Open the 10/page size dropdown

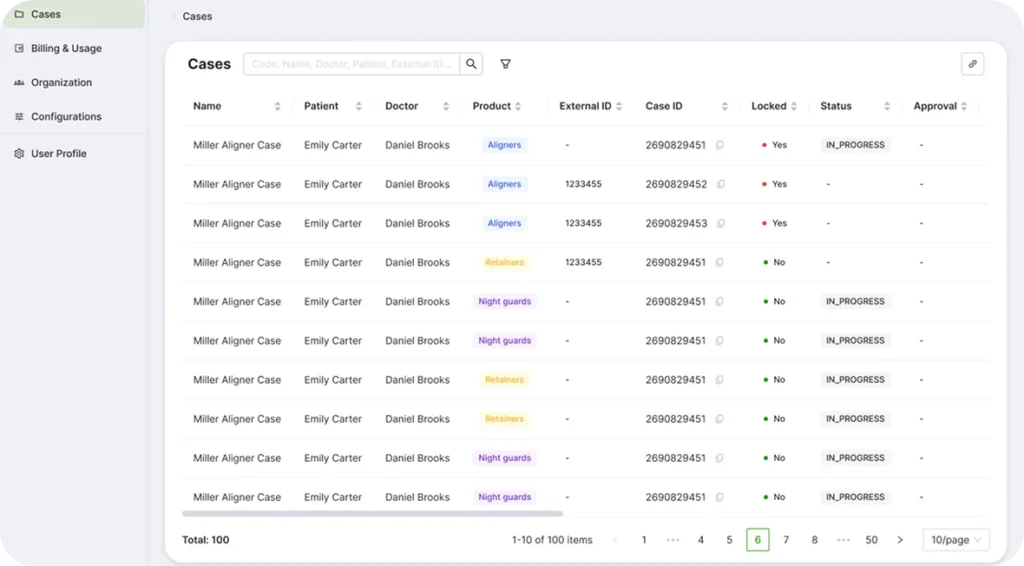[x=956, y=540]
